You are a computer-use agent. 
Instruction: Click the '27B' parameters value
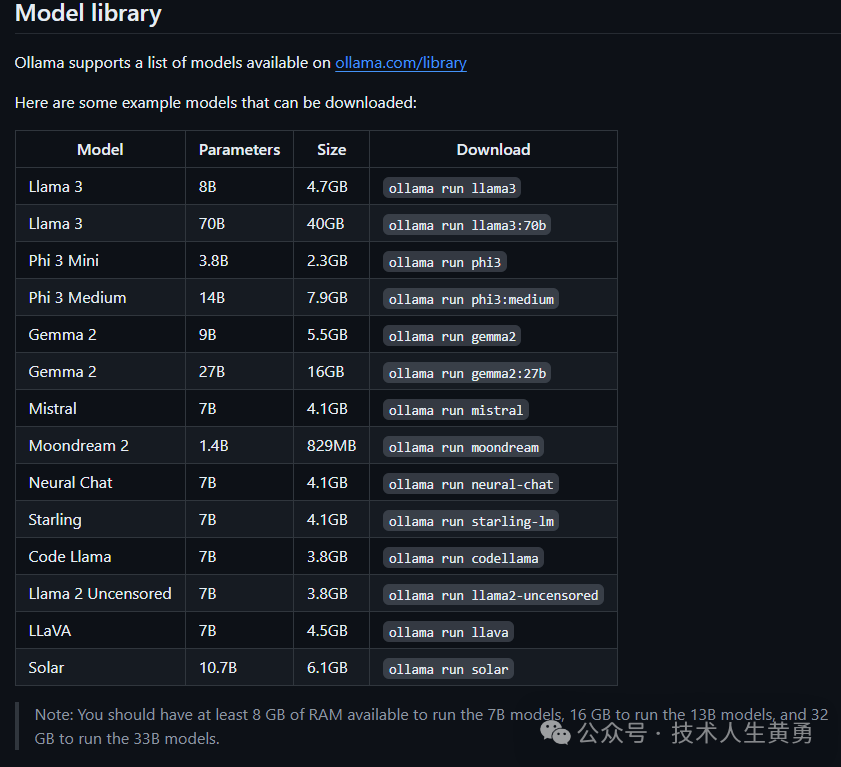pos(212,372)
